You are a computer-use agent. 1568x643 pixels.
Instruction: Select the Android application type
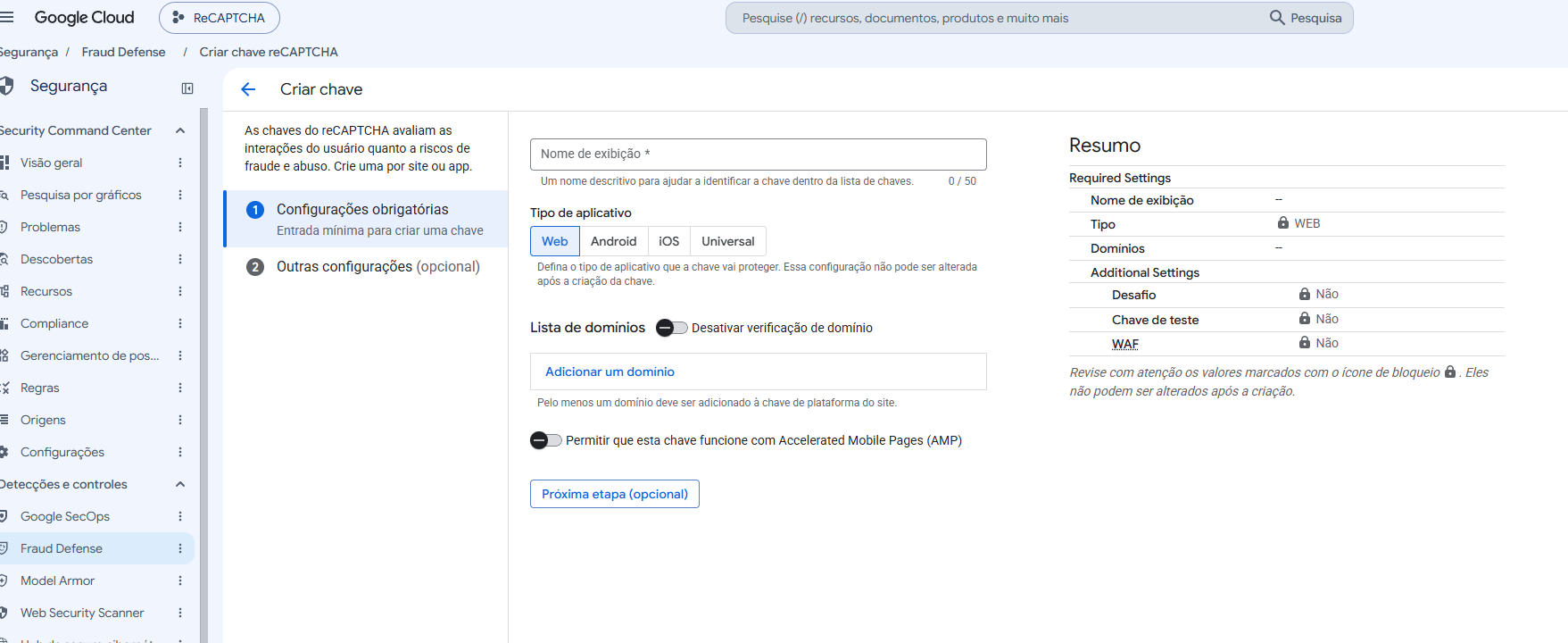614,241
